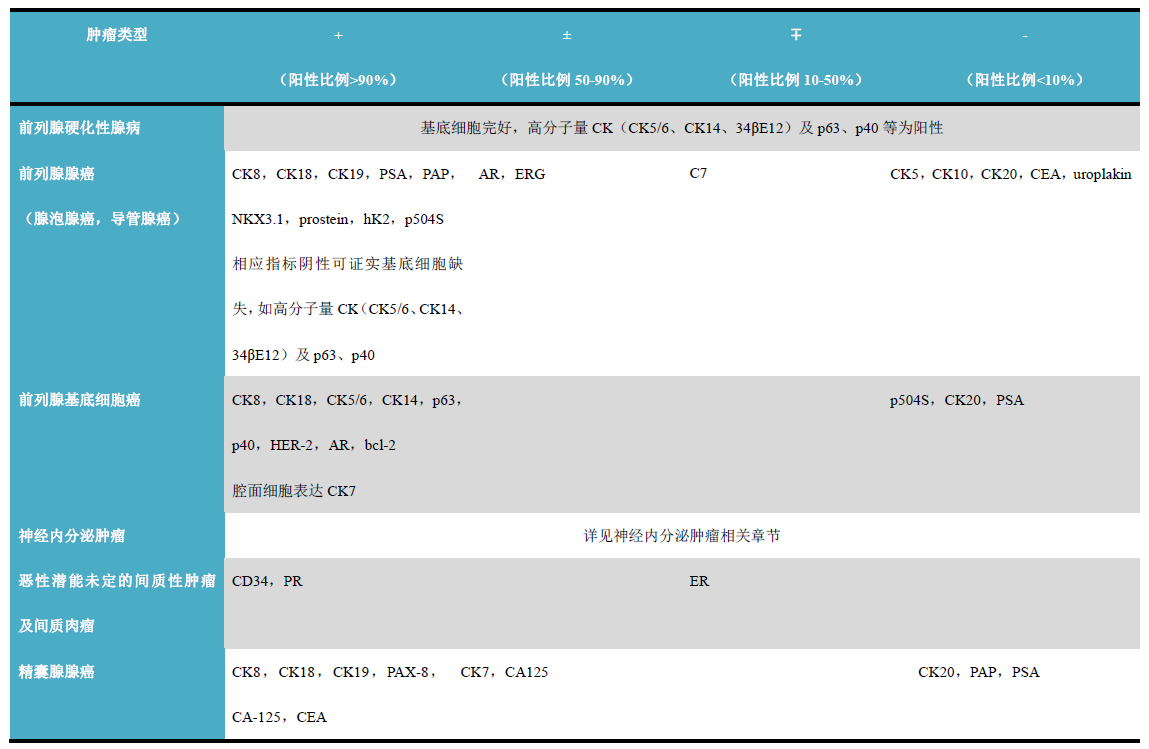Click the CK20, PAP, PSA cell
Screen dimensions: 1149x749
click(978, 672)
